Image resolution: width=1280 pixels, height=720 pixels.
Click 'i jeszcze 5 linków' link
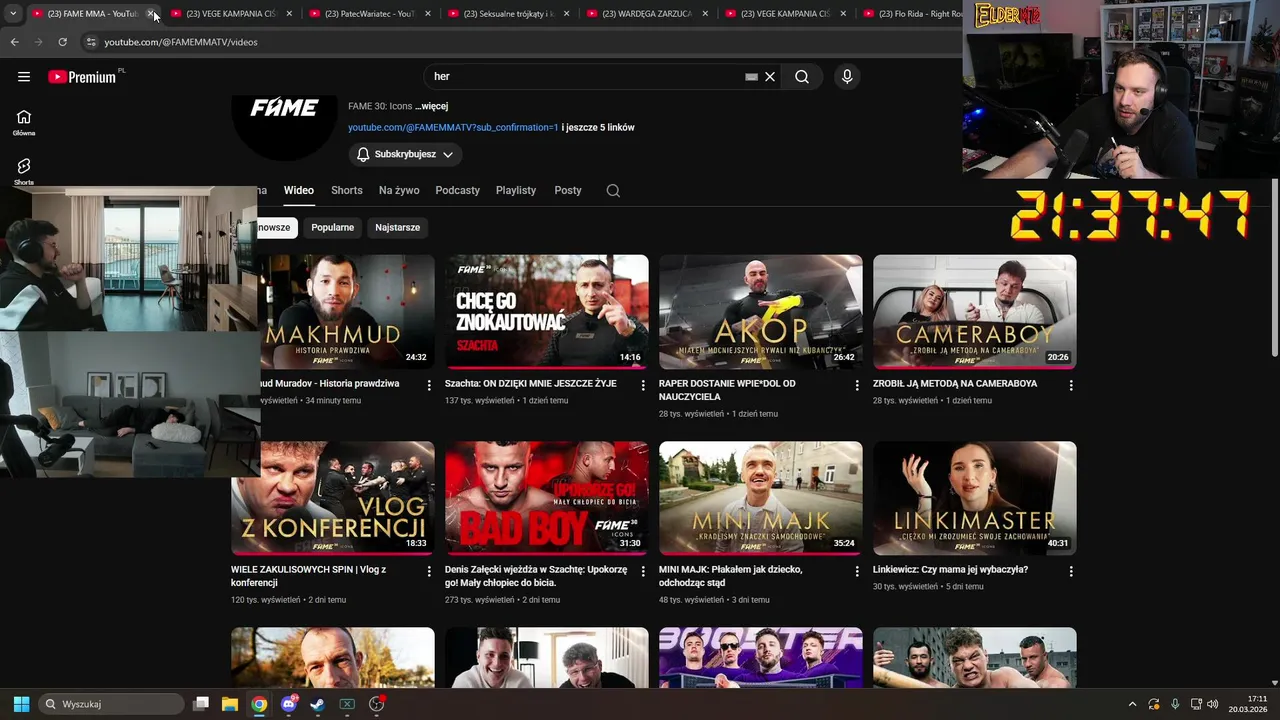pyautogui.click(x=598, y=128)
